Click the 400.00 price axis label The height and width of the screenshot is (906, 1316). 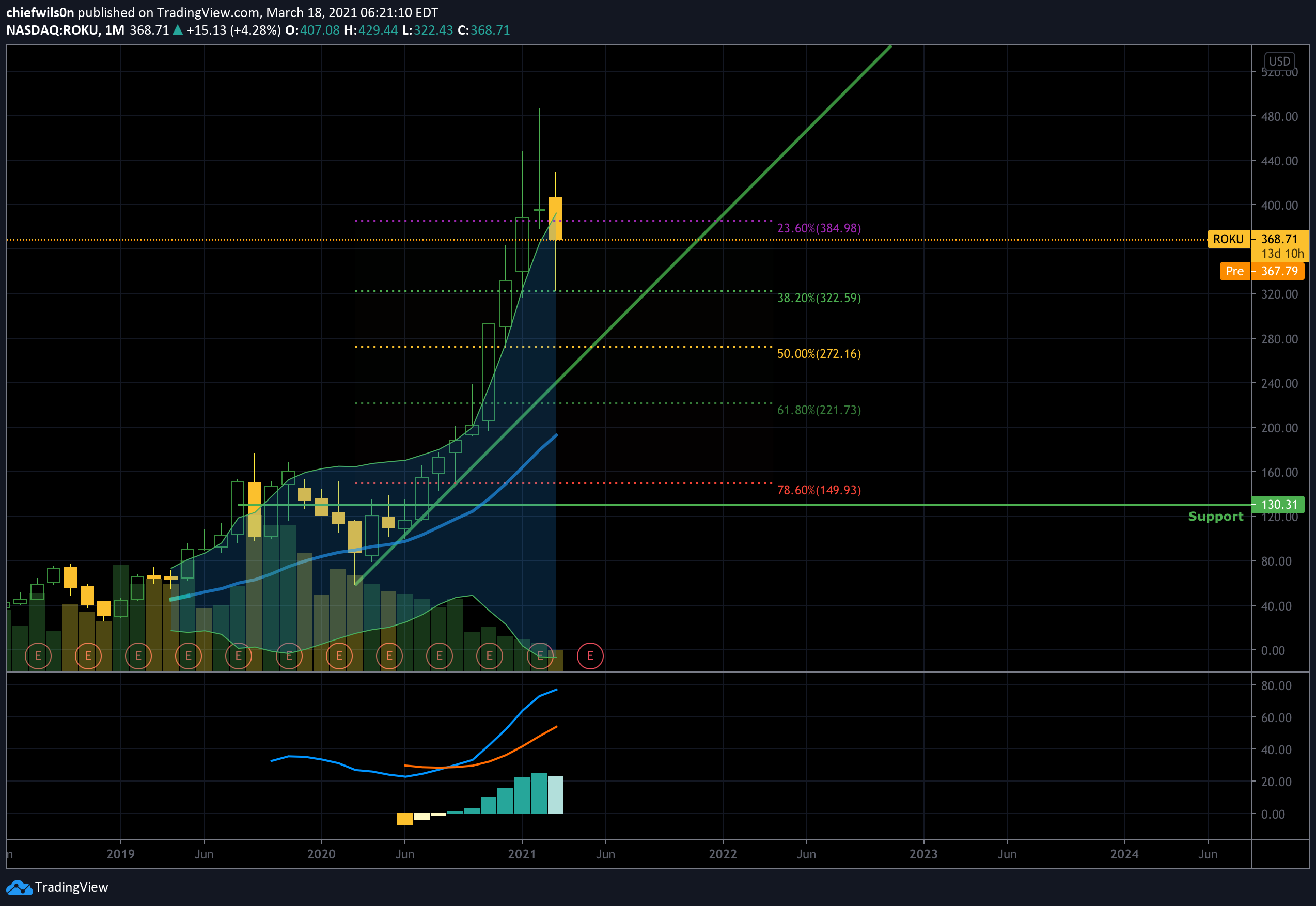pyautogui.click(x=1279, y=206)
